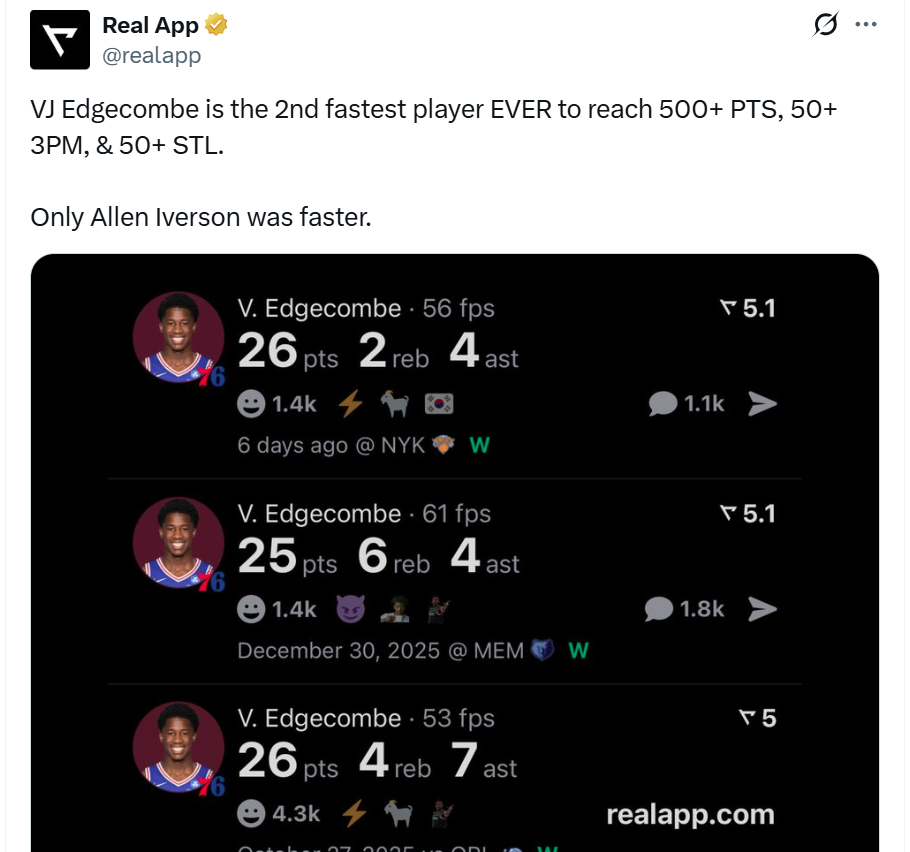
Task: Open the @realapp handle link
Action: point(152,56)
